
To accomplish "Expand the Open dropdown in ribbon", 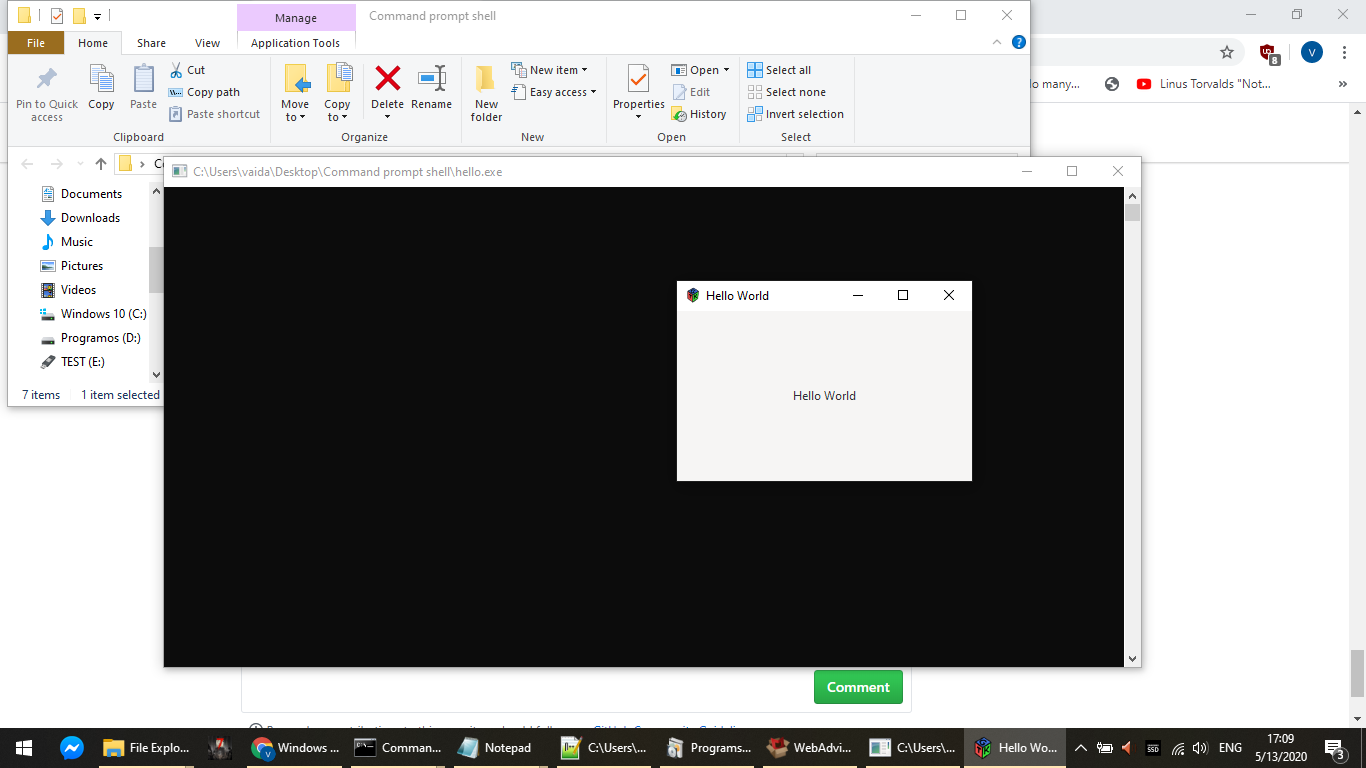I will click(700, 70).
